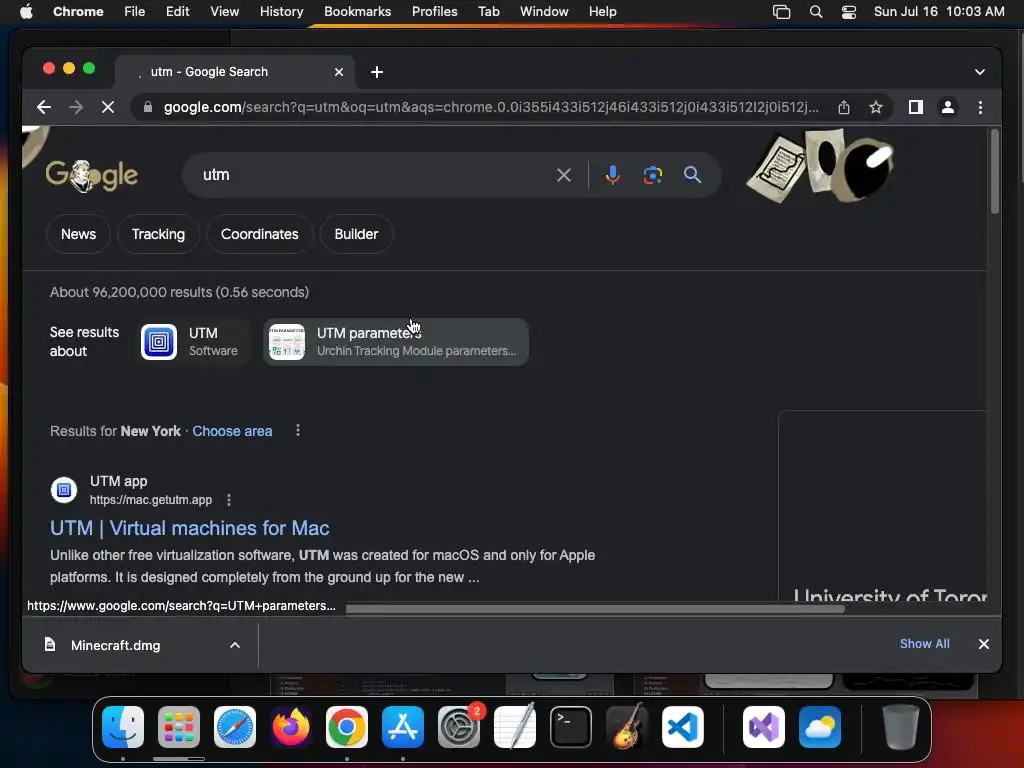Image resolution: width=1024 pixels, height=768 pixels.
Task: Click the vertical page scrollbar
Action: point(995,171)
